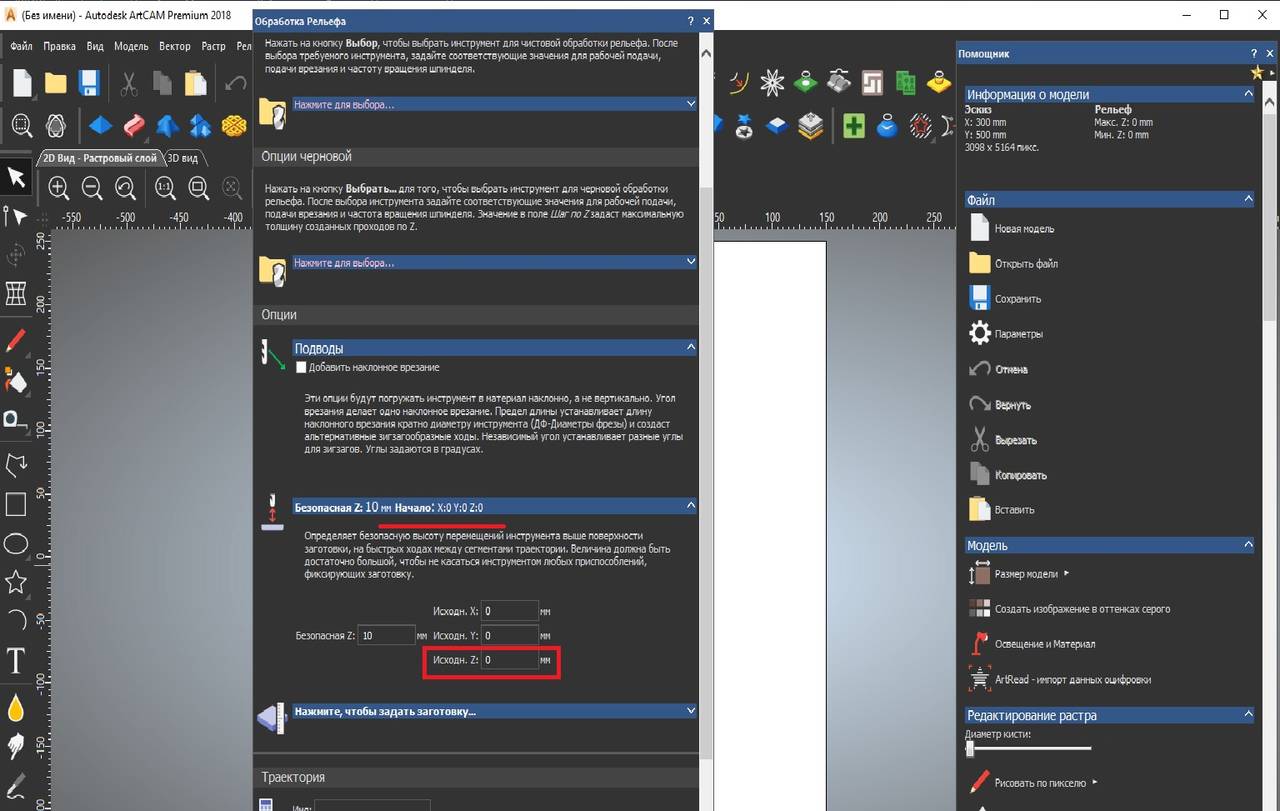Click the clipboard paste icon in top toolbar
Screen dimensions: 1280x811
click(x=194, y=83)
